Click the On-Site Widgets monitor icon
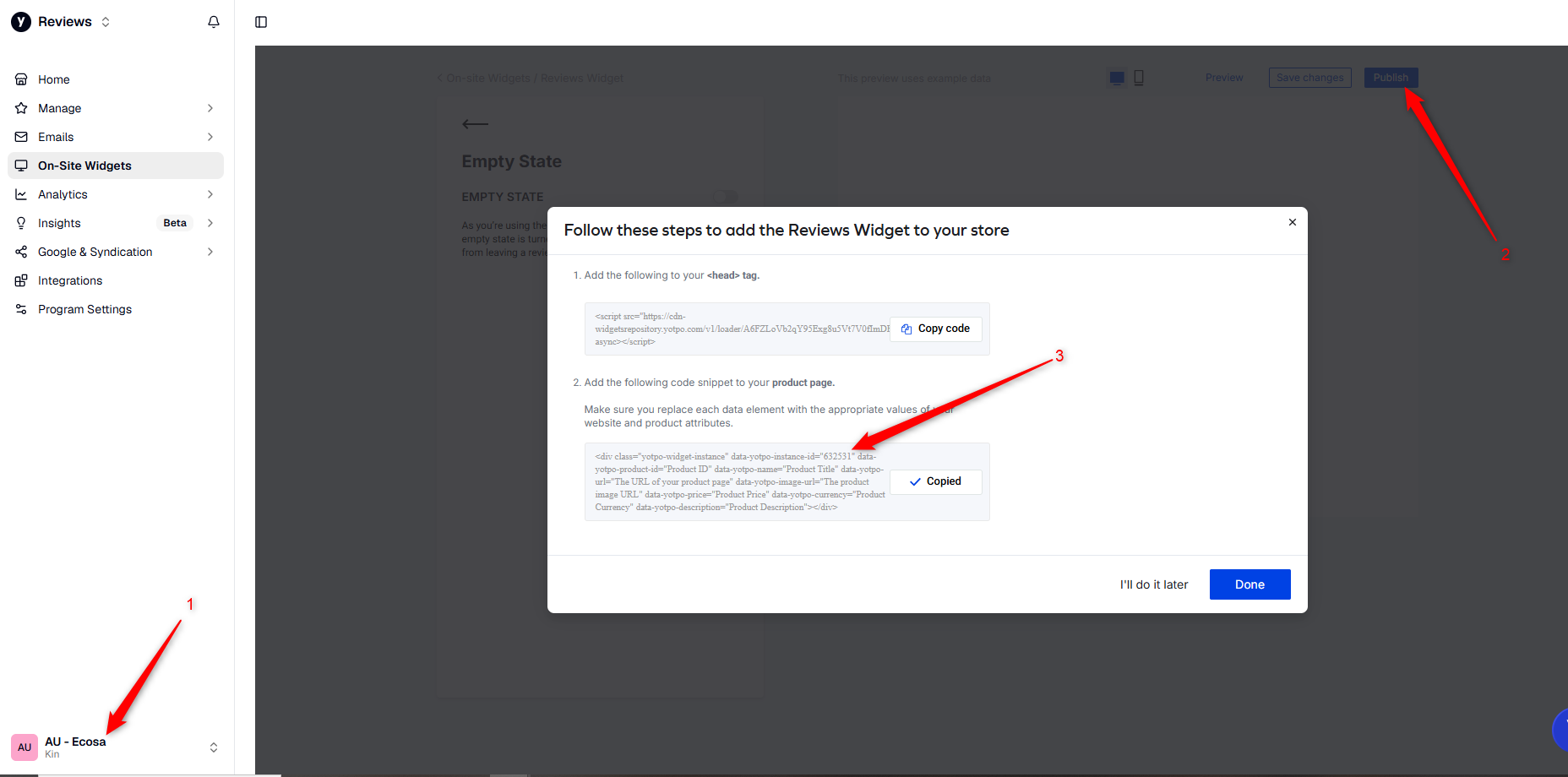 [x=21, y=166]
